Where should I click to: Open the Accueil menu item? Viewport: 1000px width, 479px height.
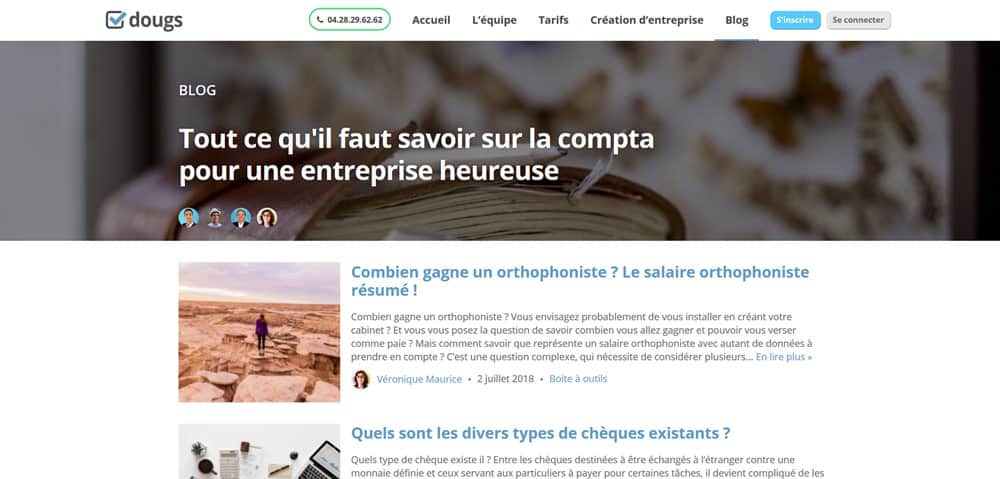click(431, 20)
